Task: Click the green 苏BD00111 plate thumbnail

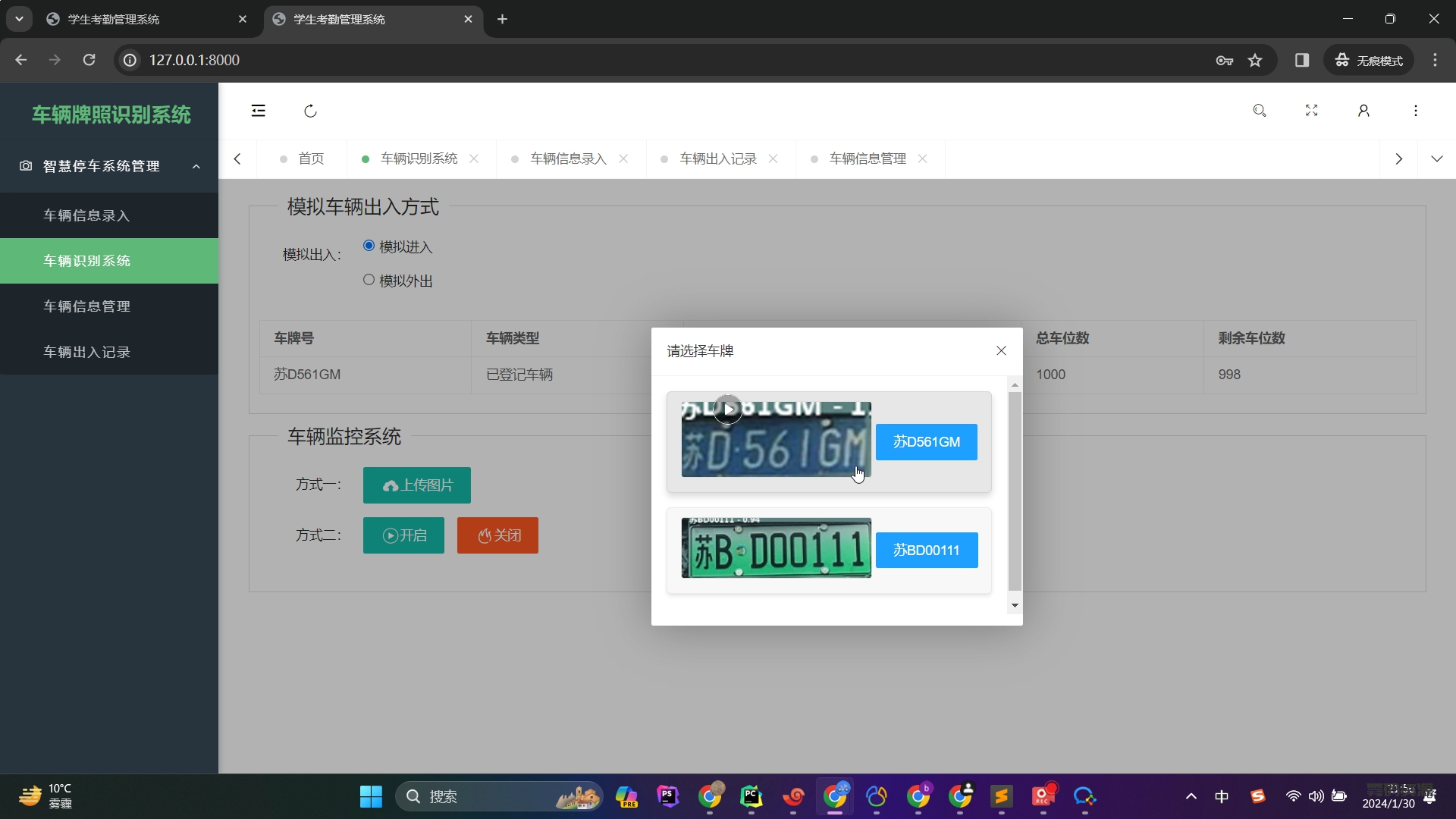Action: tap(776, 548)
